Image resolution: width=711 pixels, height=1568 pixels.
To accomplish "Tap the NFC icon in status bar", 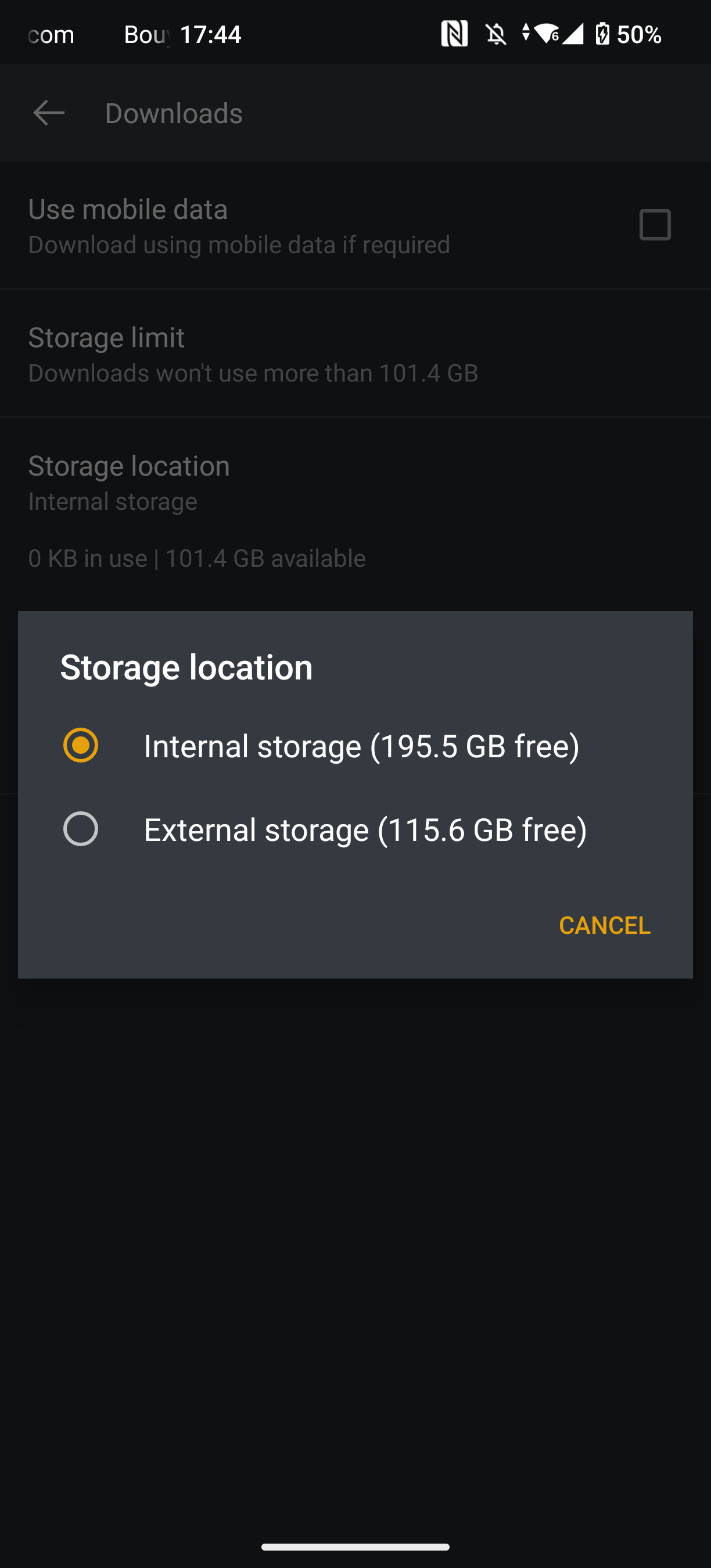I will click(454, 34).
